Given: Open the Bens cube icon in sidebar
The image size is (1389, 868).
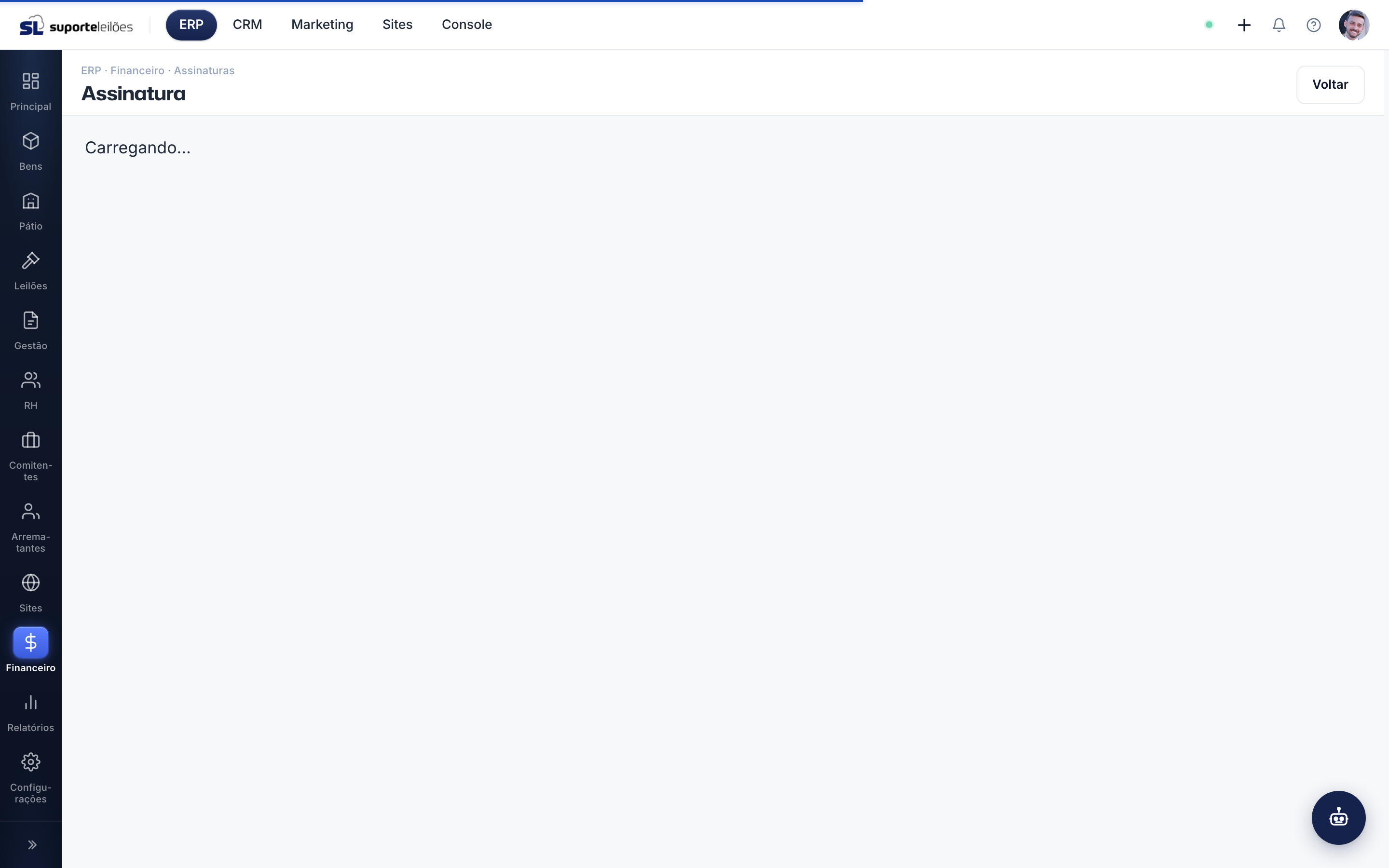Looking at the screenshot, I should pos(30,141).
